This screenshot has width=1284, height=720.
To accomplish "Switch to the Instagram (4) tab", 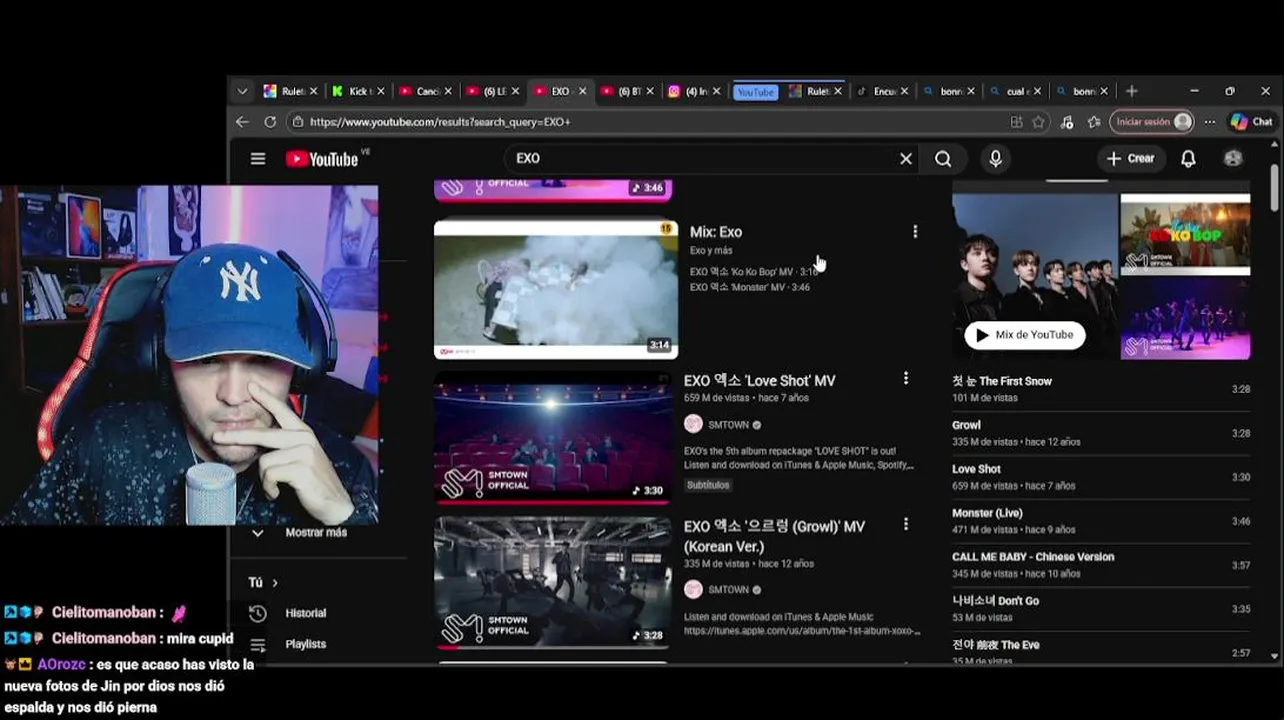I will click(694, 91).
